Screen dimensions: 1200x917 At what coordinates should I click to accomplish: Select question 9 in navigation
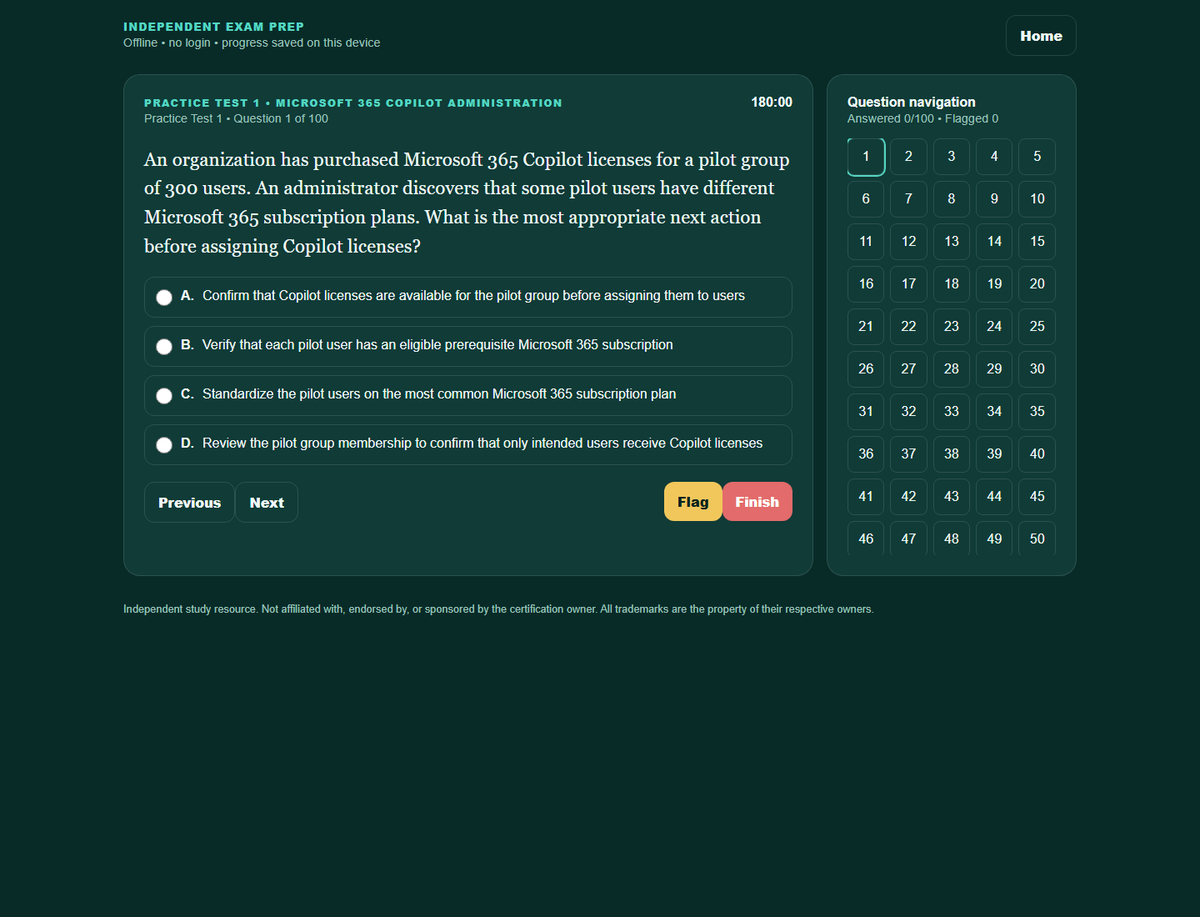pyautogui.click(x=994, y=198)
